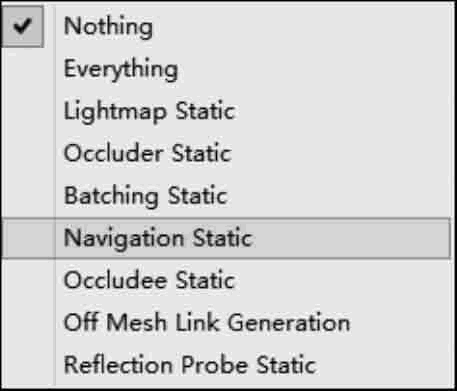The height and width of the screenshot is (391, 457).
Task: Click the checkmark icon beside Nothing
Action: tap(22, 26)
